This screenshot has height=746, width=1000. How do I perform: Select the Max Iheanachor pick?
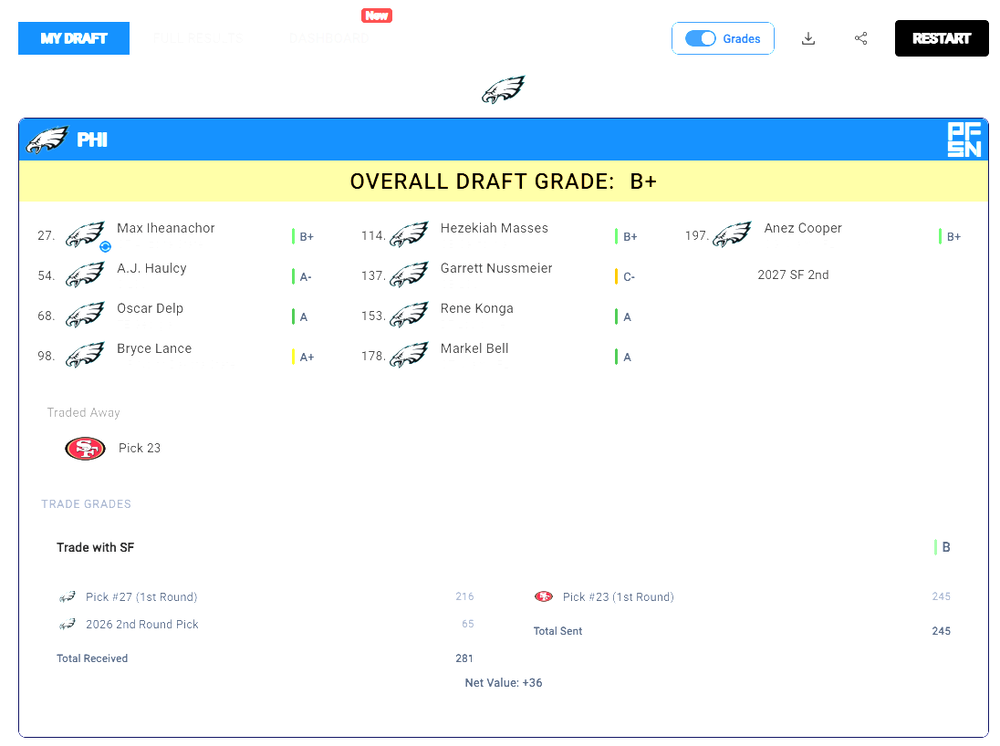coord(166,228)
